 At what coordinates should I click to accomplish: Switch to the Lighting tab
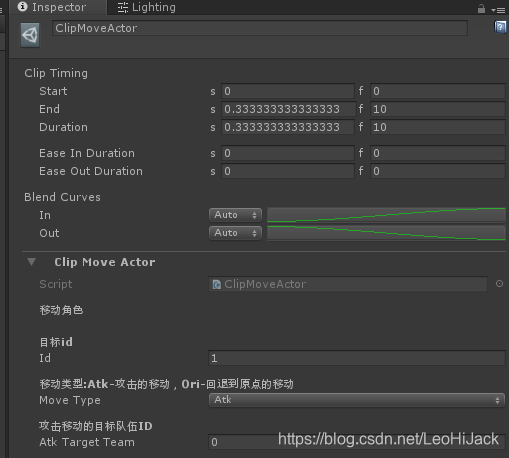tap(147, 7)
